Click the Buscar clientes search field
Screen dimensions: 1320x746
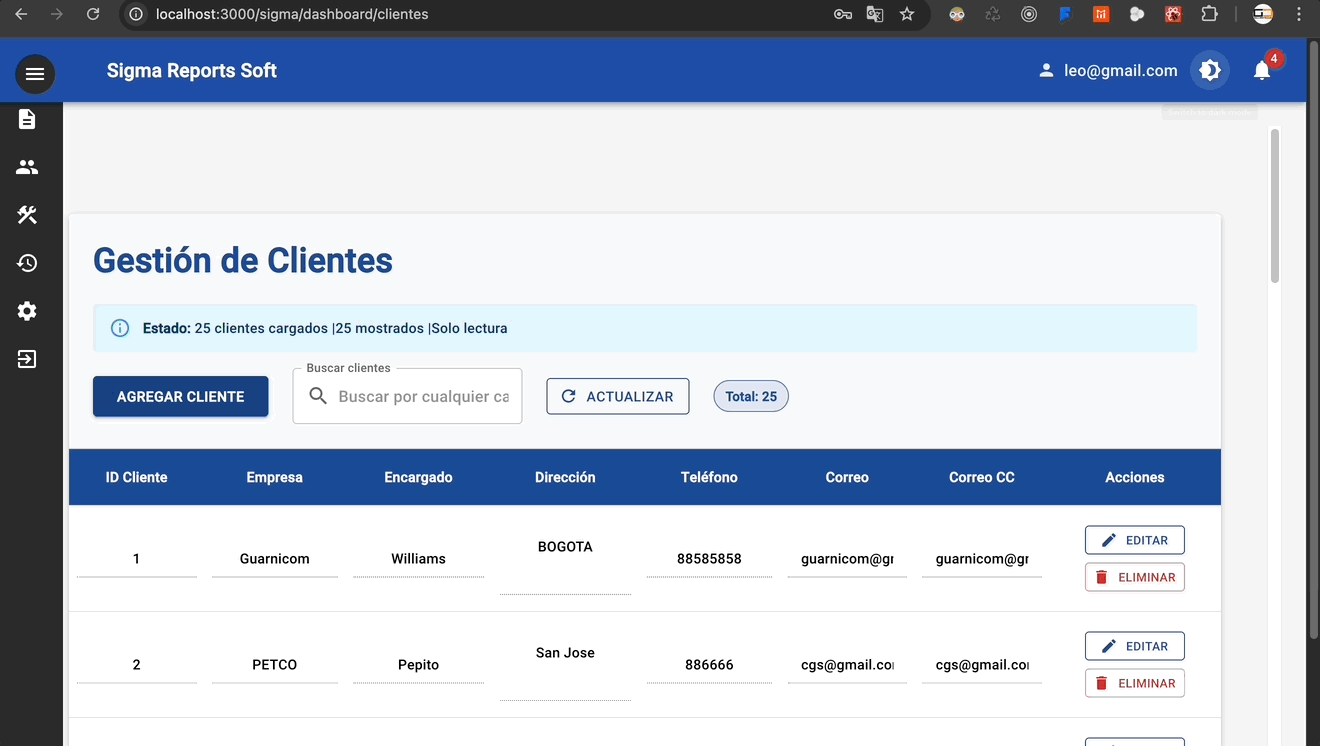[423, 397]
